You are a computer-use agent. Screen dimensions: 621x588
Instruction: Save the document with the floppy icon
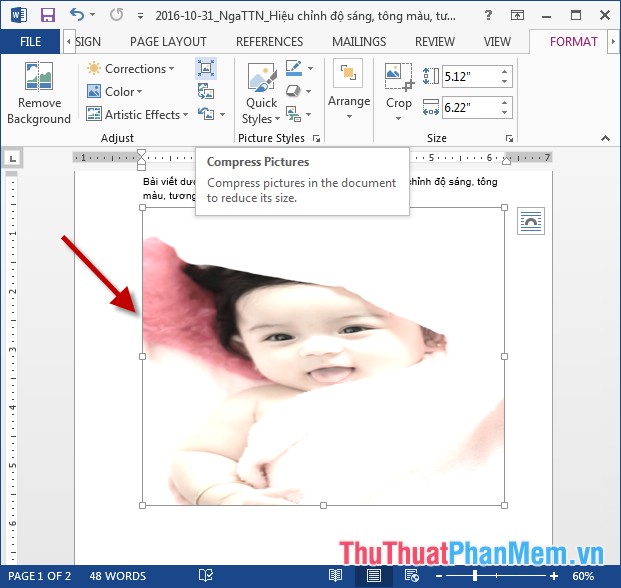coord(48,15)
